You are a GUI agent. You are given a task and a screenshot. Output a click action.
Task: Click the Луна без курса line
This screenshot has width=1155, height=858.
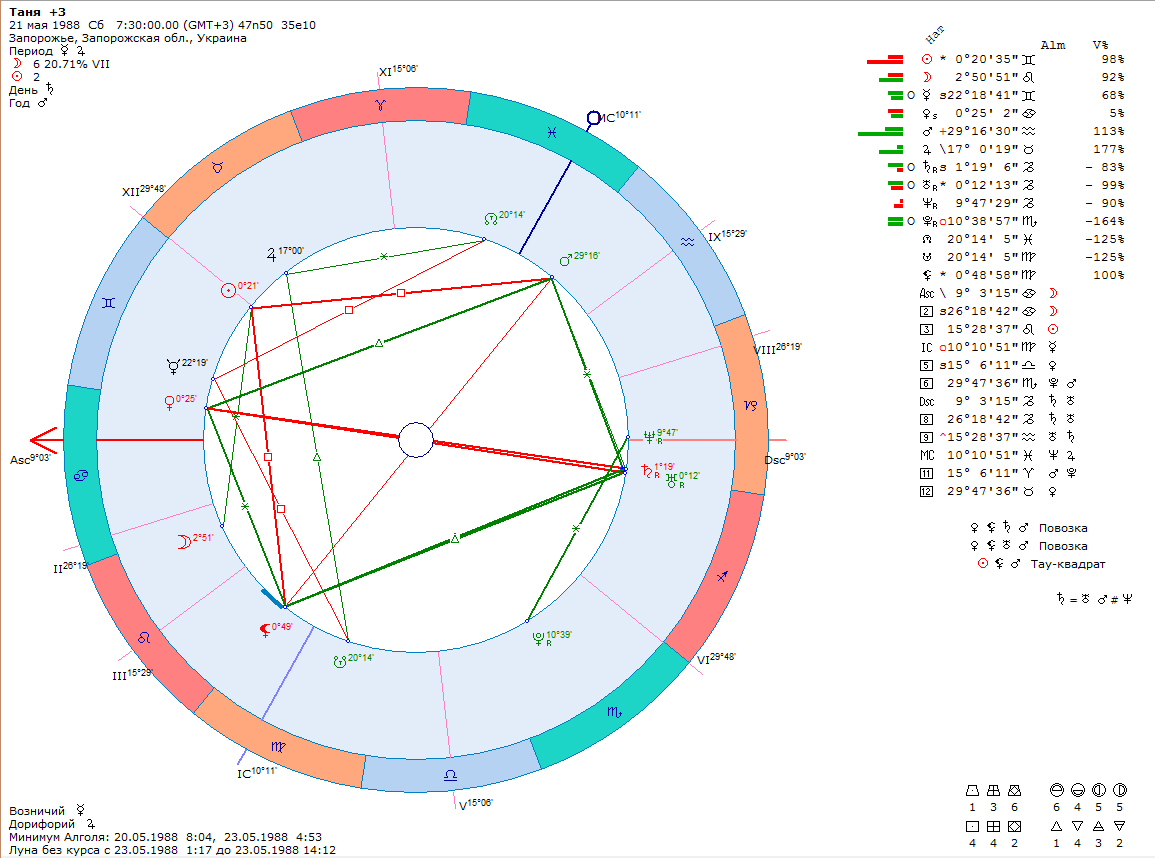[172, 850]
